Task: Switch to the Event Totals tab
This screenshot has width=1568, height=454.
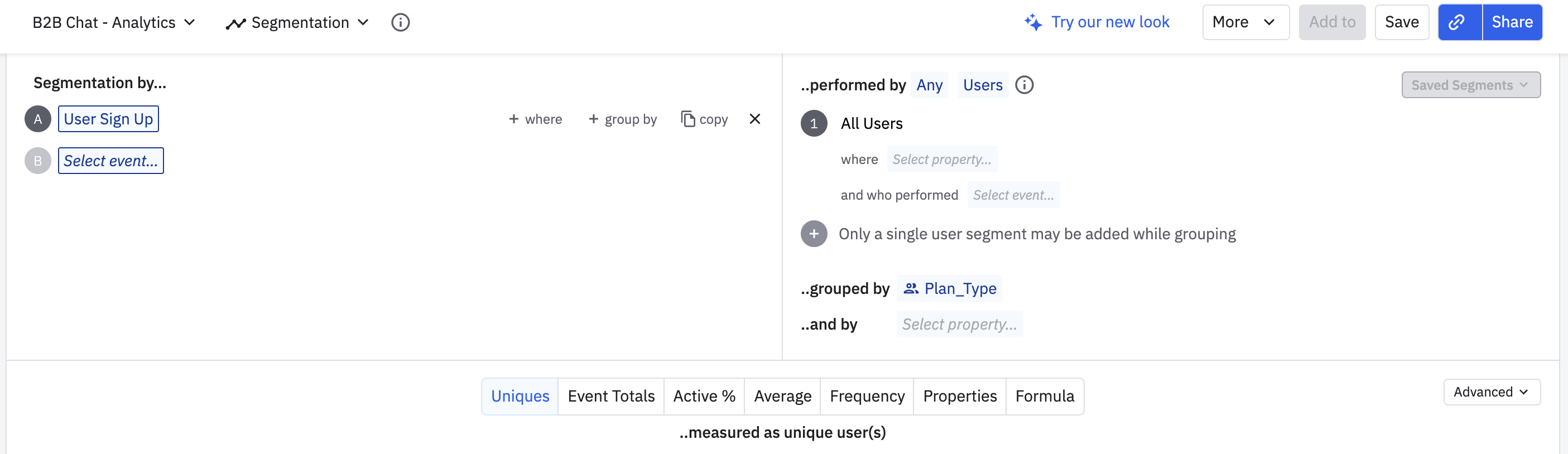Action: click(x=610, y=396)
